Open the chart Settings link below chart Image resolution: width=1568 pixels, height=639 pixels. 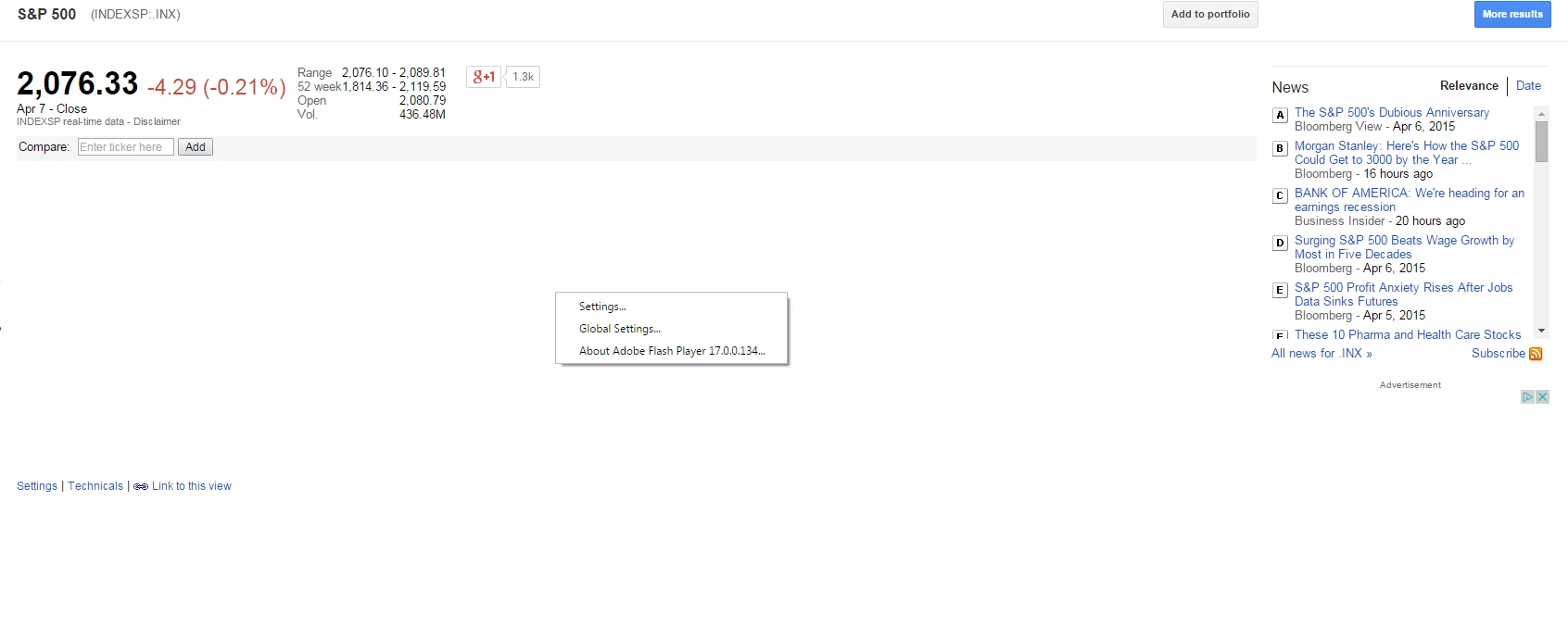tap(37, 486)
